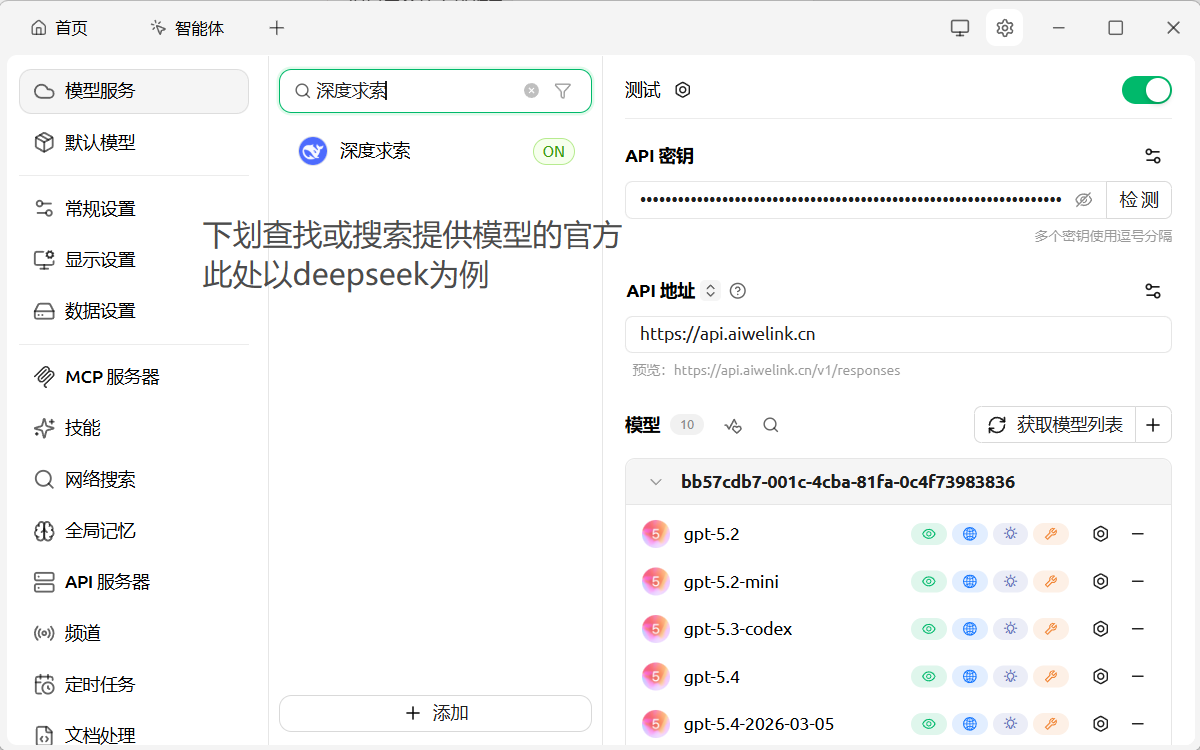Screen dimensions: 1200x750
Task: Select the 深度求索 provider in list
Action: pos(435,152)
